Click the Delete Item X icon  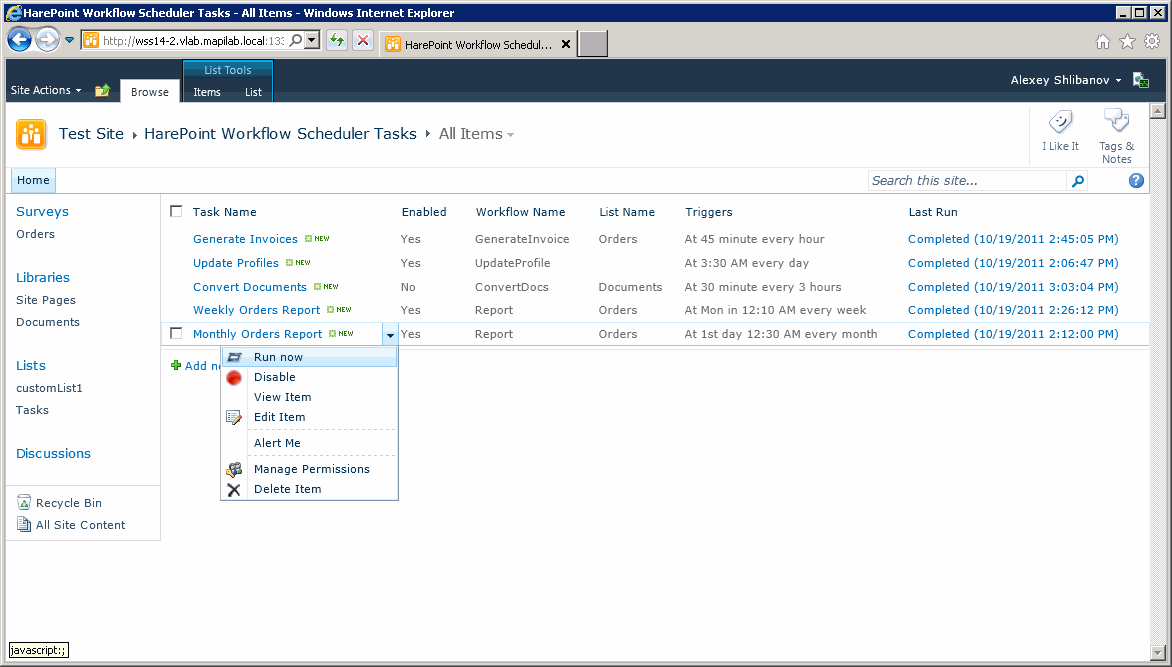(x=234, y=490)
